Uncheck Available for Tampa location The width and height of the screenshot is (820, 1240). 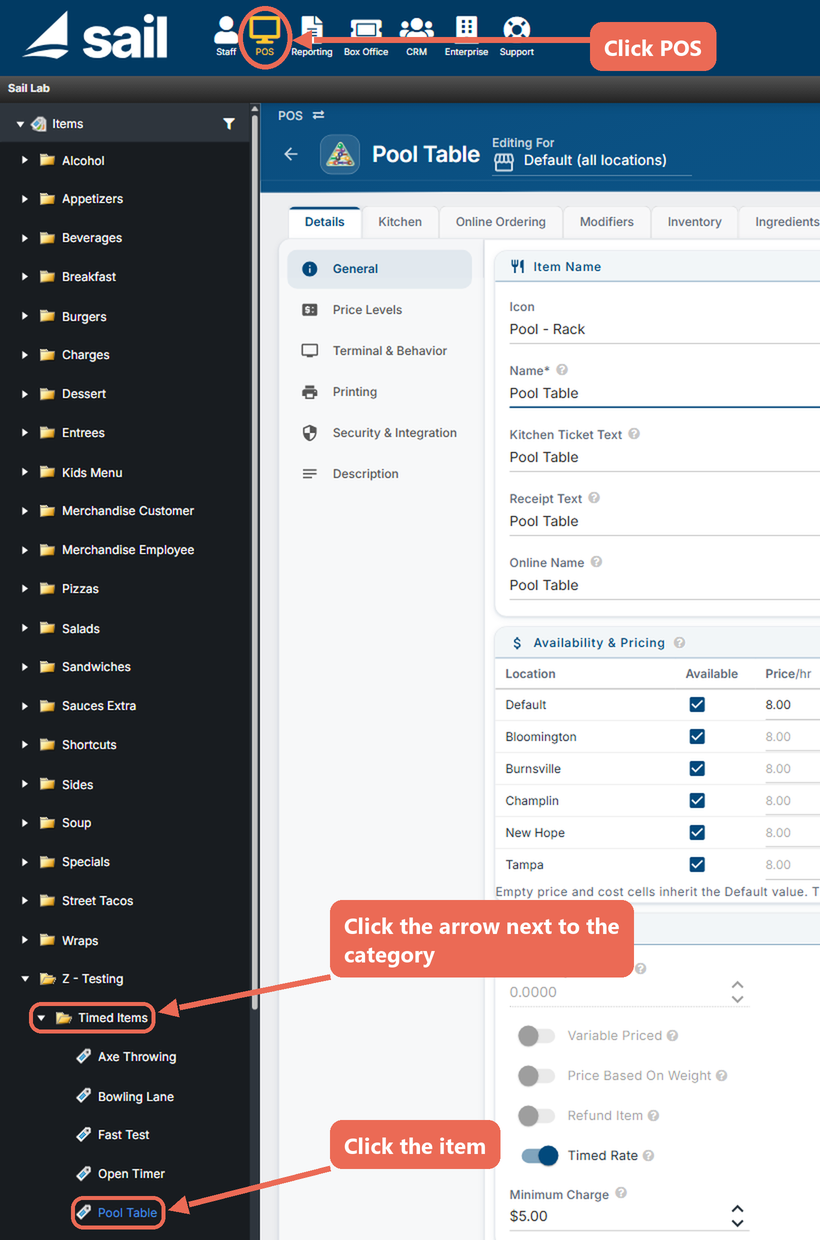tap(697, 864)
